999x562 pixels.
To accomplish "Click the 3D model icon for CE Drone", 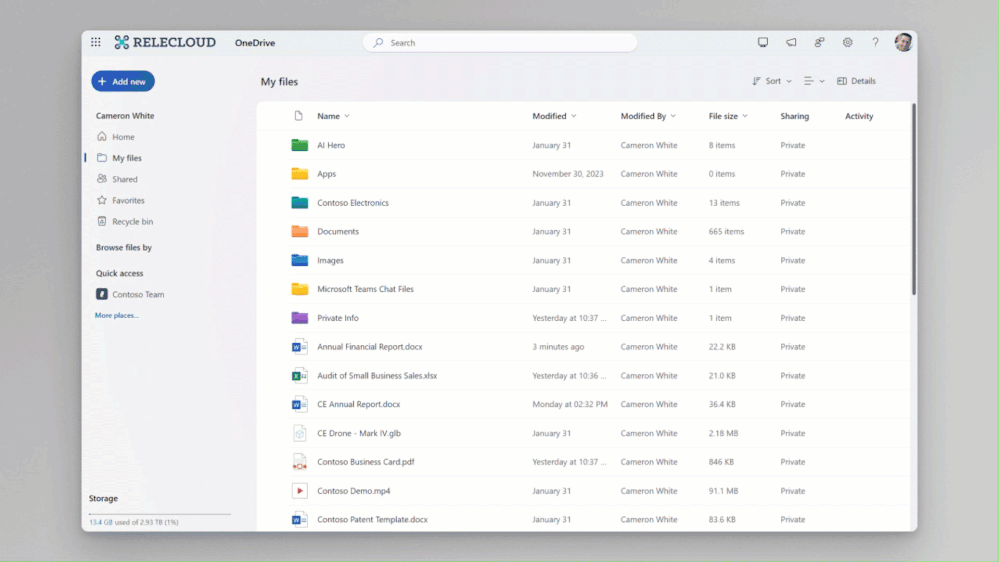I will point(299,433).
